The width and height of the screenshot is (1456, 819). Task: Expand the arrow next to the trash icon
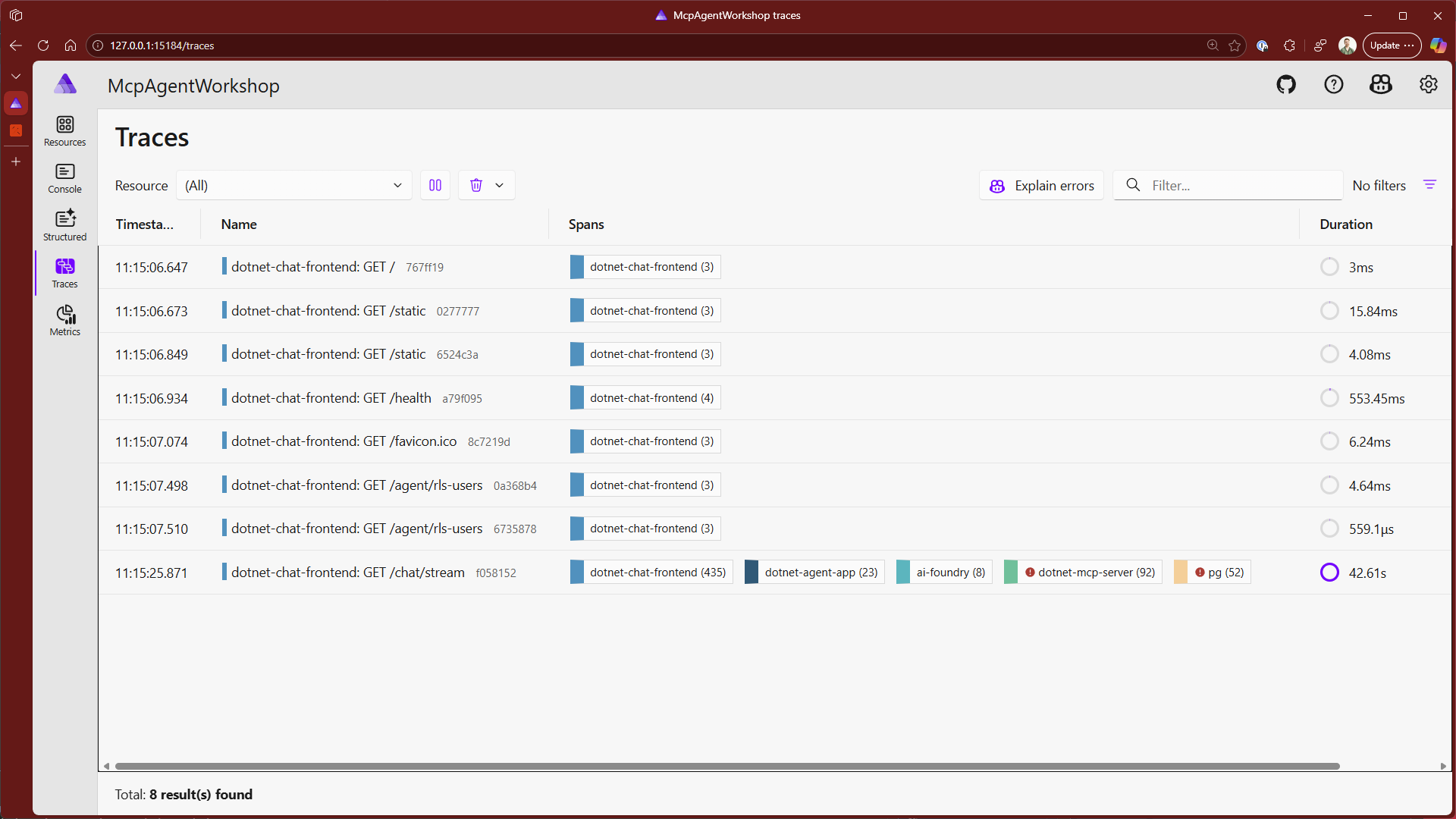(499, 185)
